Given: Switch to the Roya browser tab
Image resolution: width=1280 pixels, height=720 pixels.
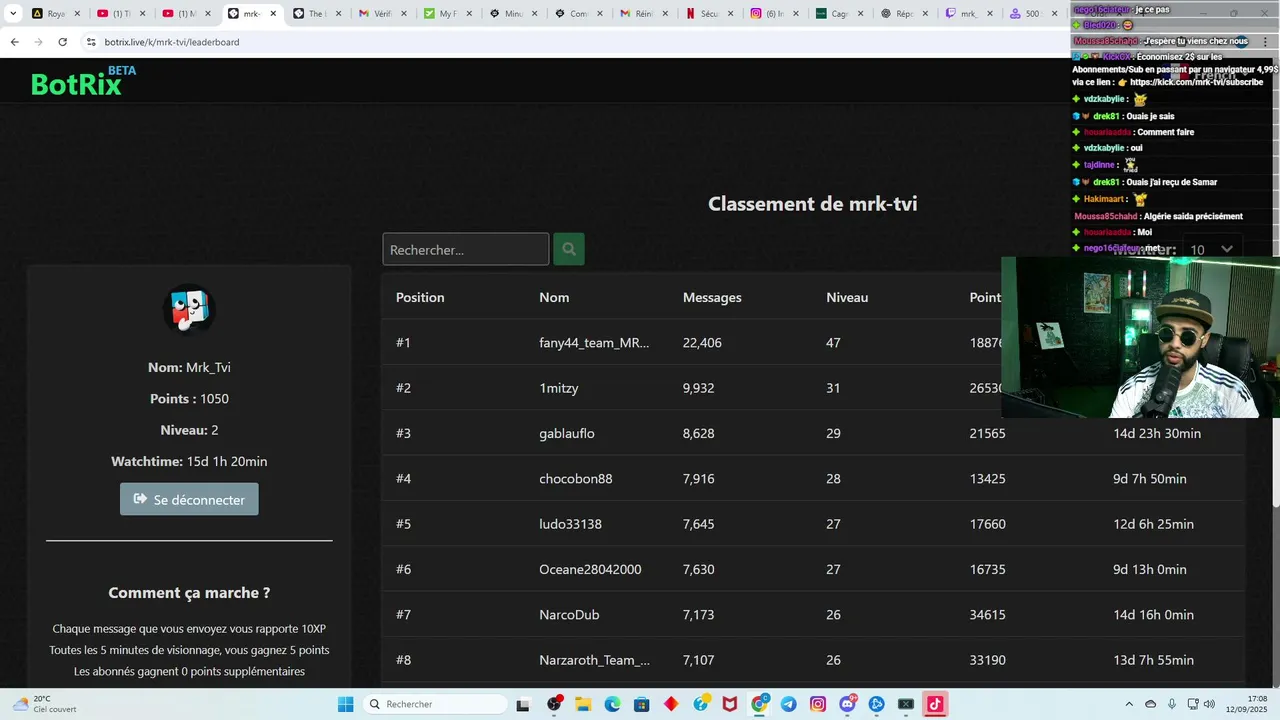Looking at the screenshot, I should click(x=56, y=14).
